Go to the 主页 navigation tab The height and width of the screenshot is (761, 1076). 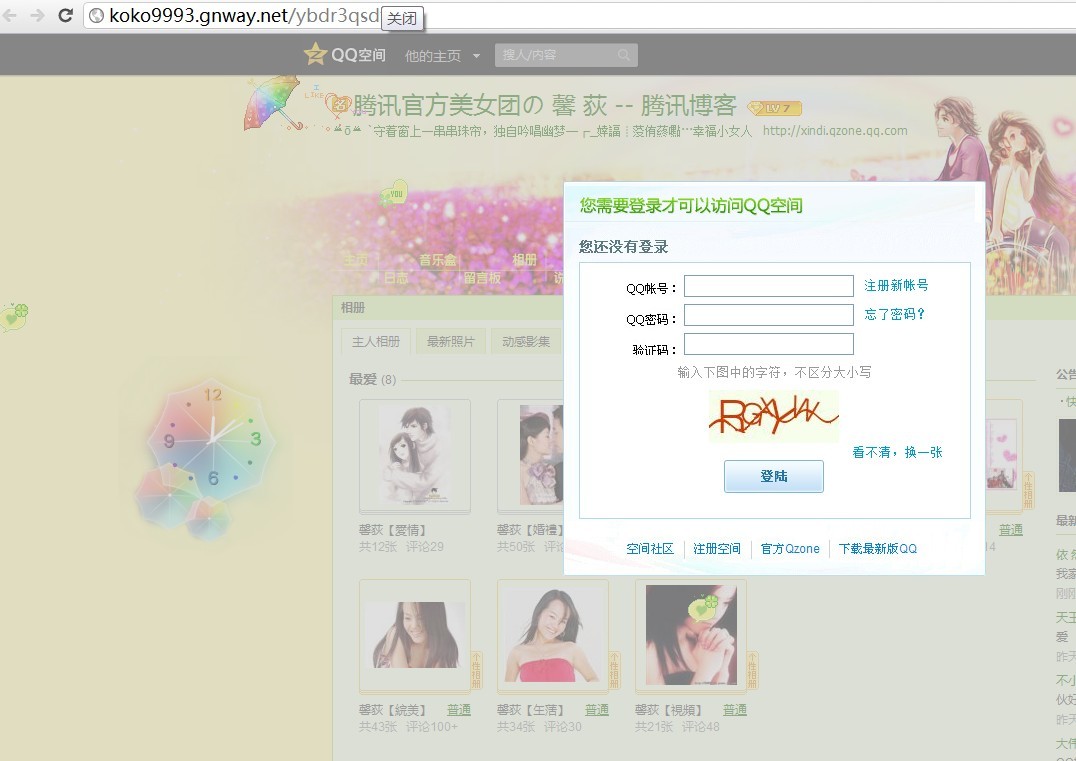[355, 259]
